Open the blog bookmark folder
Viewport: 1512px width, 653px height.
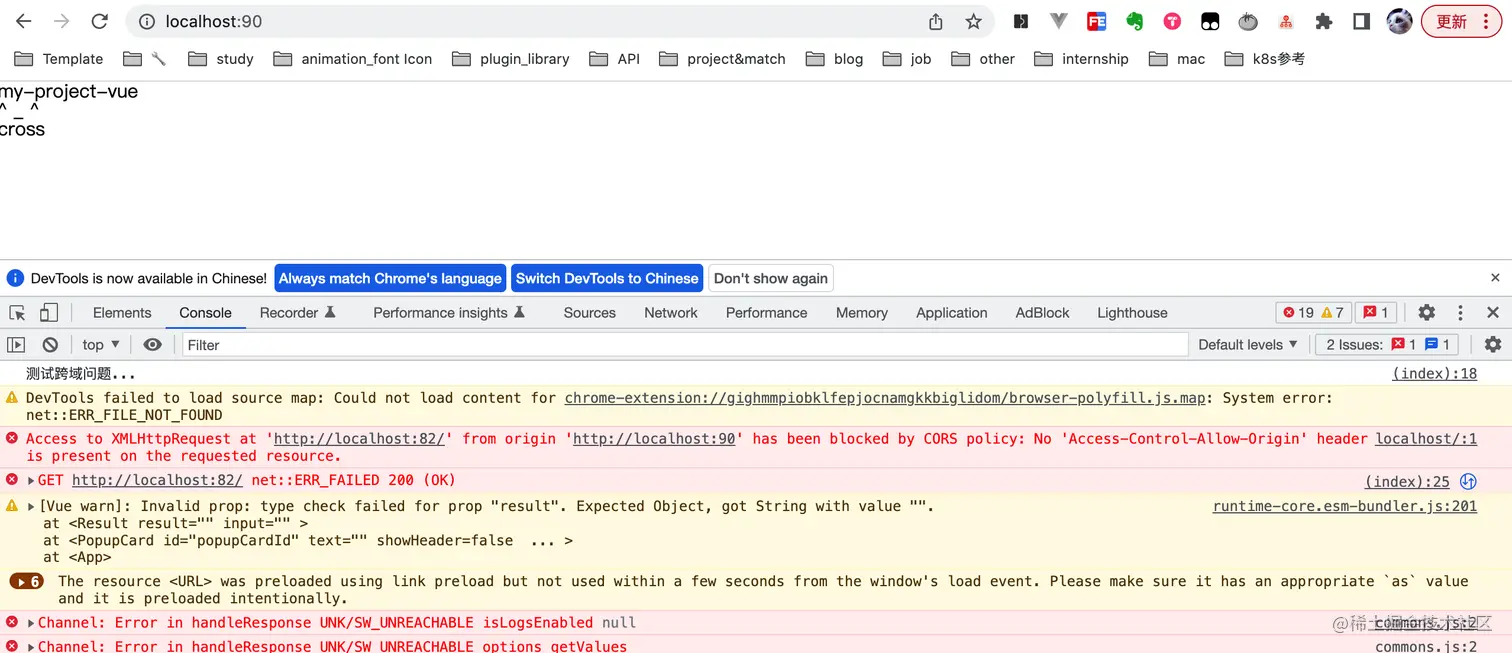tap(834, 59)
